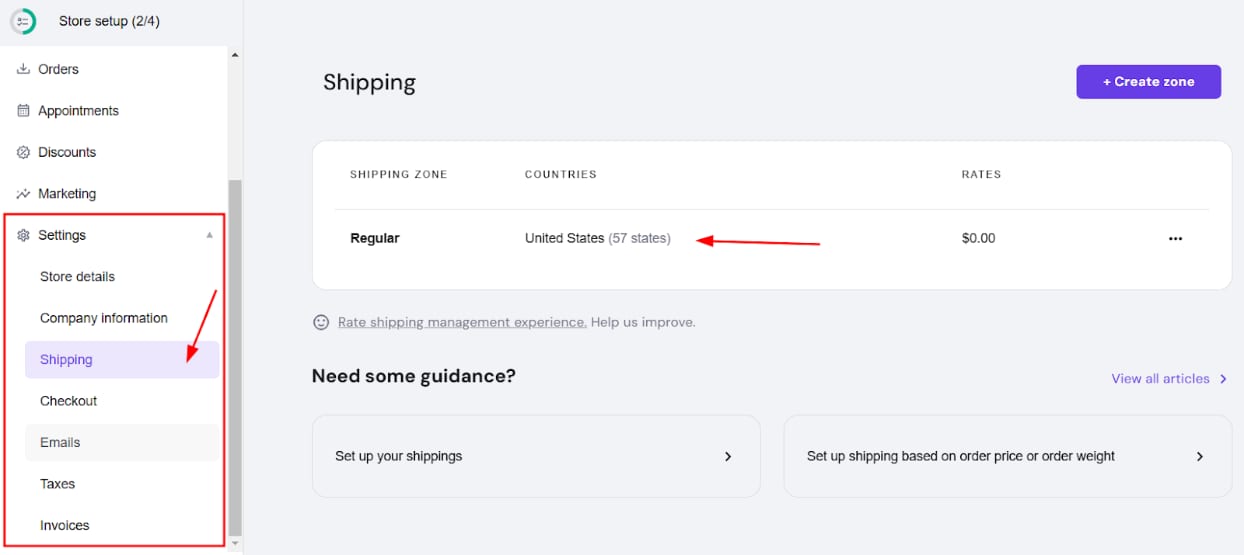Go to Company information page

tap(104, 318)
